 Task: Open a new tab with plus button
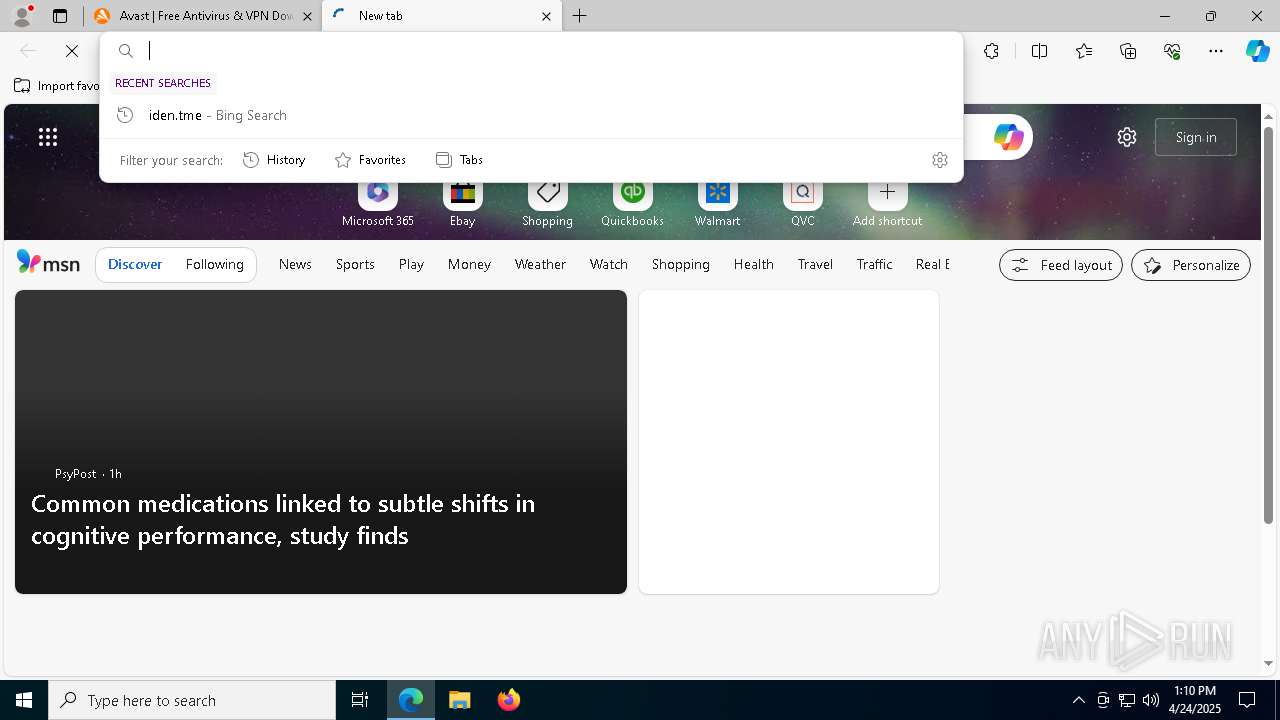point(580,16)
